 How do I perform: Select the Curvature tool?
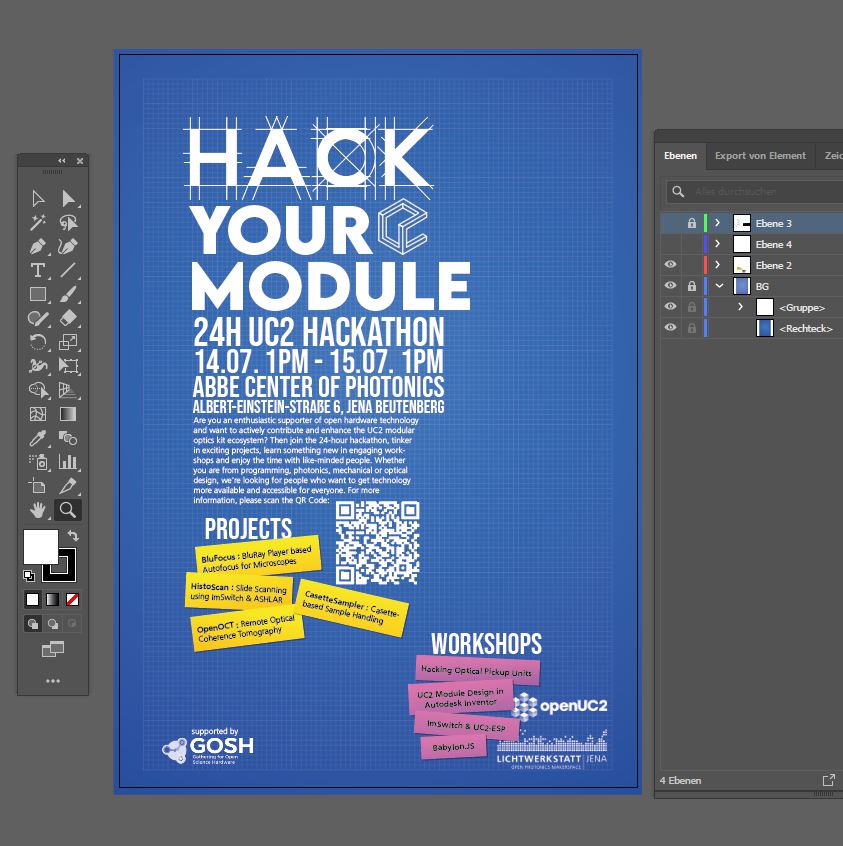click(x=68, y=247)
